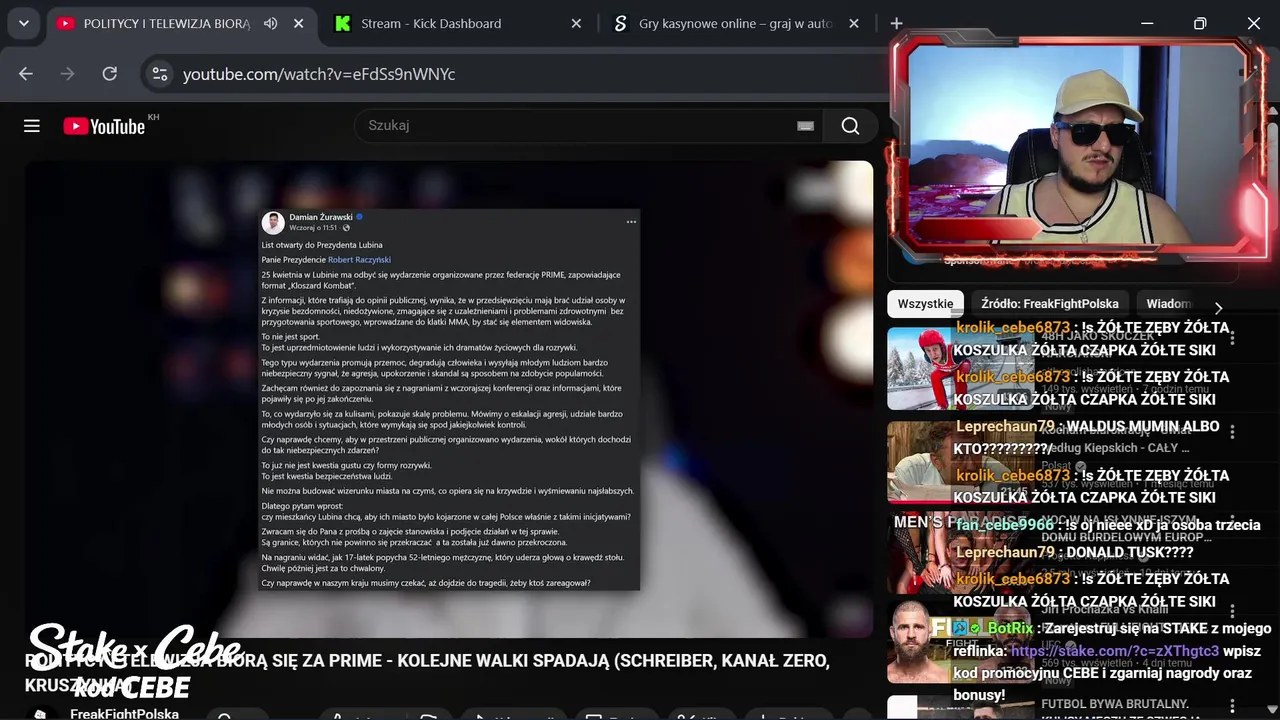
Task: Show more filter chips with right arrow
Action: point(1218,308)
